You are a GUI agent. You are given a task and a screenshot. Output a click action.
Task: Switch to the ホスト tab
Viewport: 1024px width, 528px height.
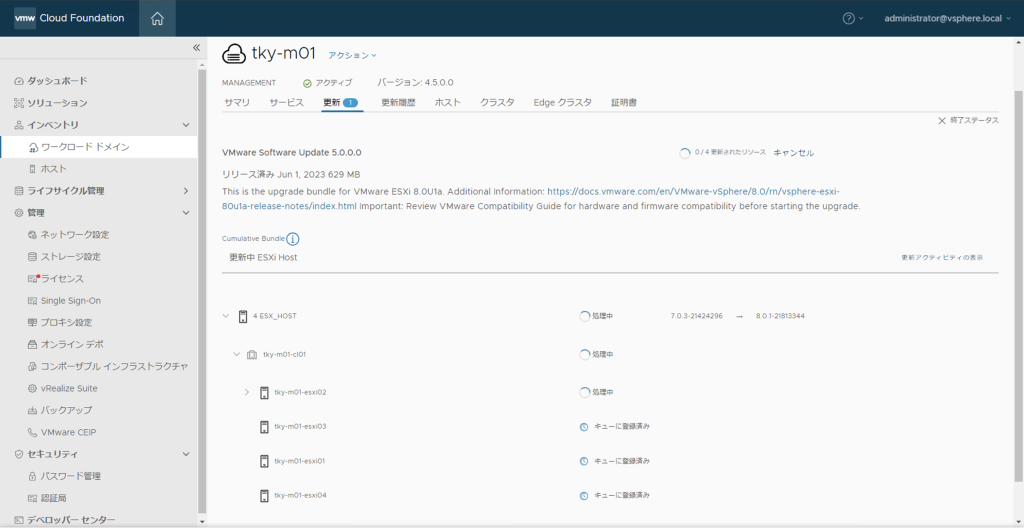pyautogui.click(x=447, y=103)
